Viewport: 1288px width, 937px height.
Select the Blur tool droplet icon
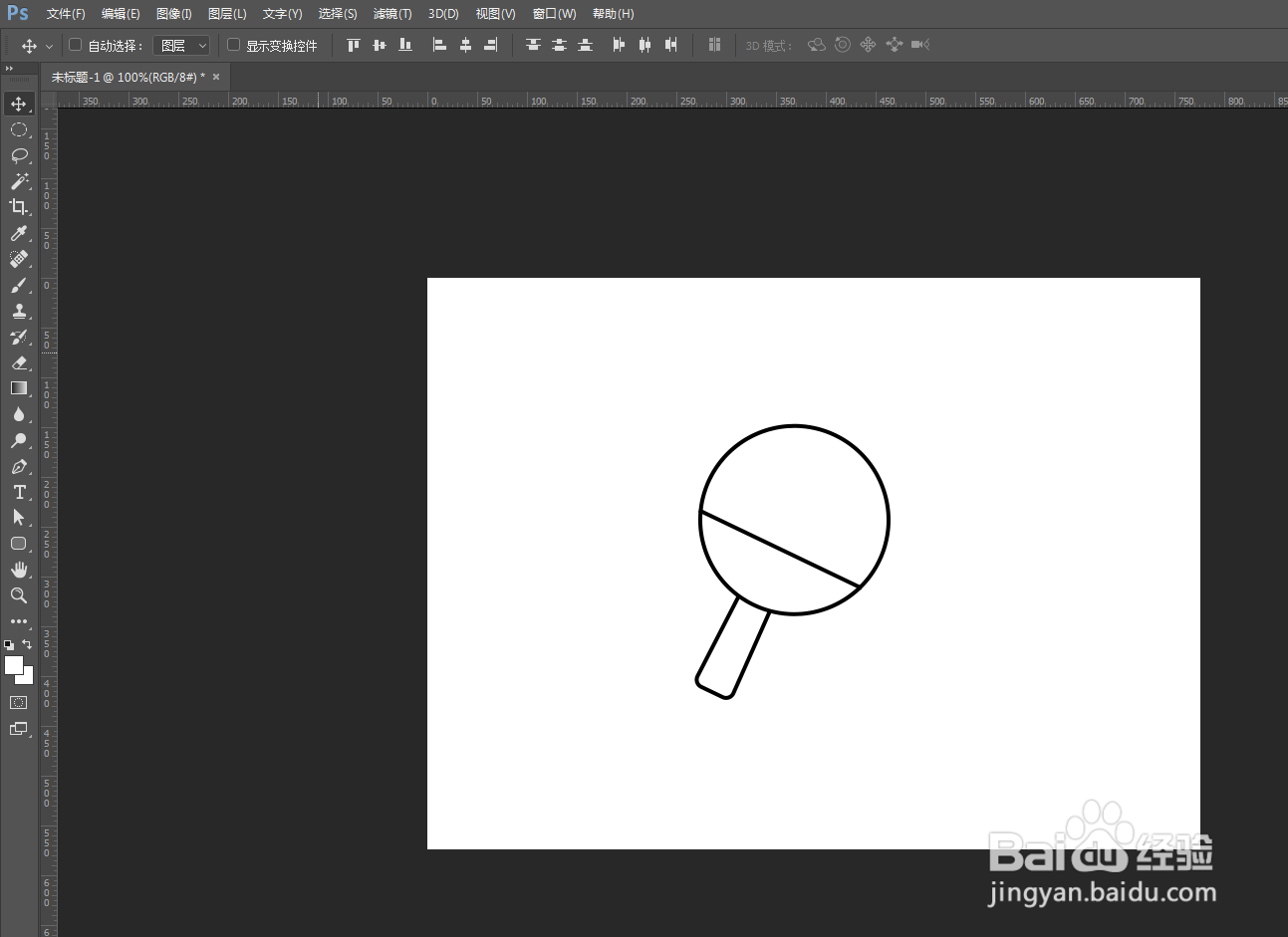[19, 414]
